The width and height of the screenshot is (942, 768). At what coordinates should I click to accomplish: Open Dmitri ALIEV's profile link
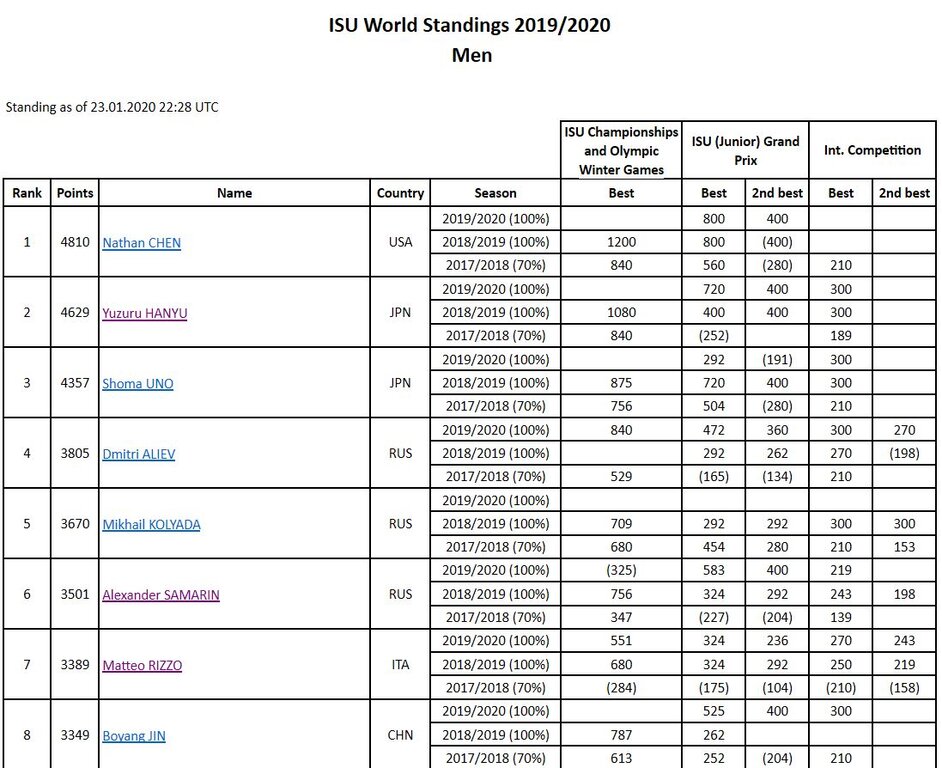click(x=139, y=454)
